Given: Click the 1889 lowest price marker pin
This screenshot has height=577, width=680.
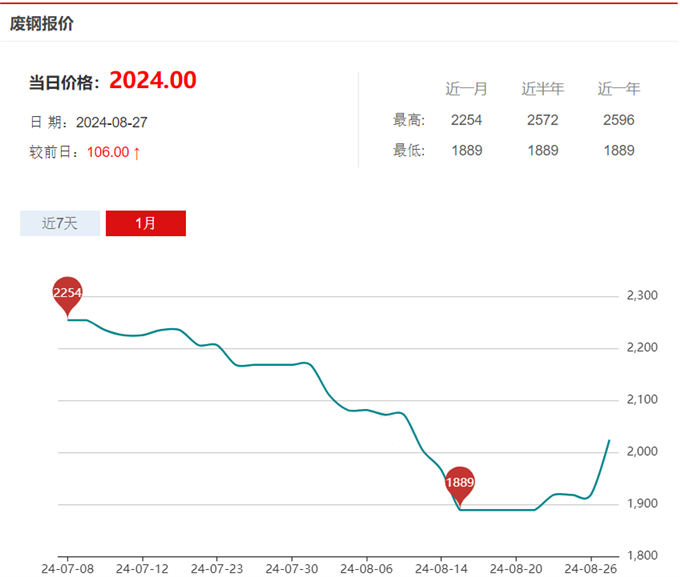Looking at the screenshot, I should point(459,483).
